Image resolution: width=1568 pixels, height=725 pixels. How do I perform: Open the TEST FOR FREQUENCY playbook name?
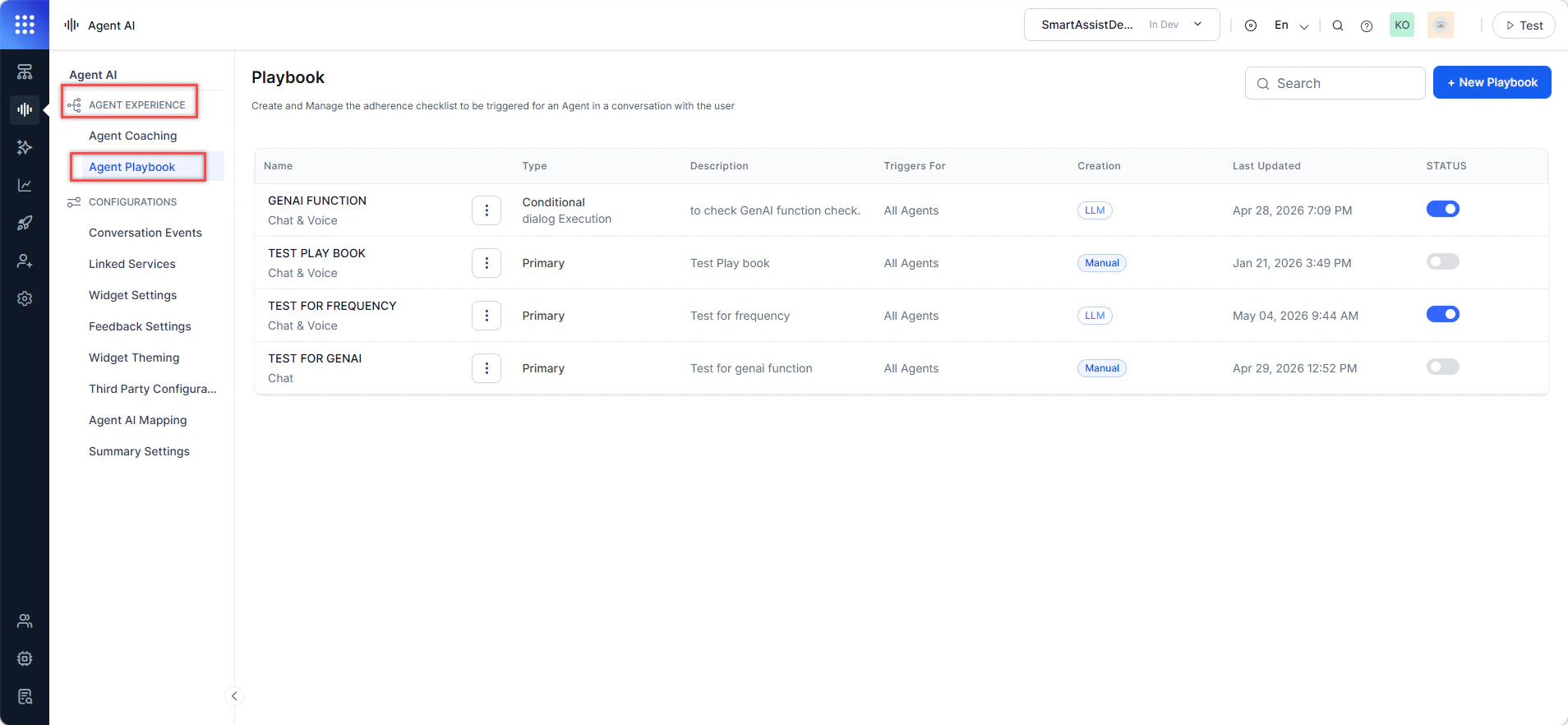[x=332, y=306]
